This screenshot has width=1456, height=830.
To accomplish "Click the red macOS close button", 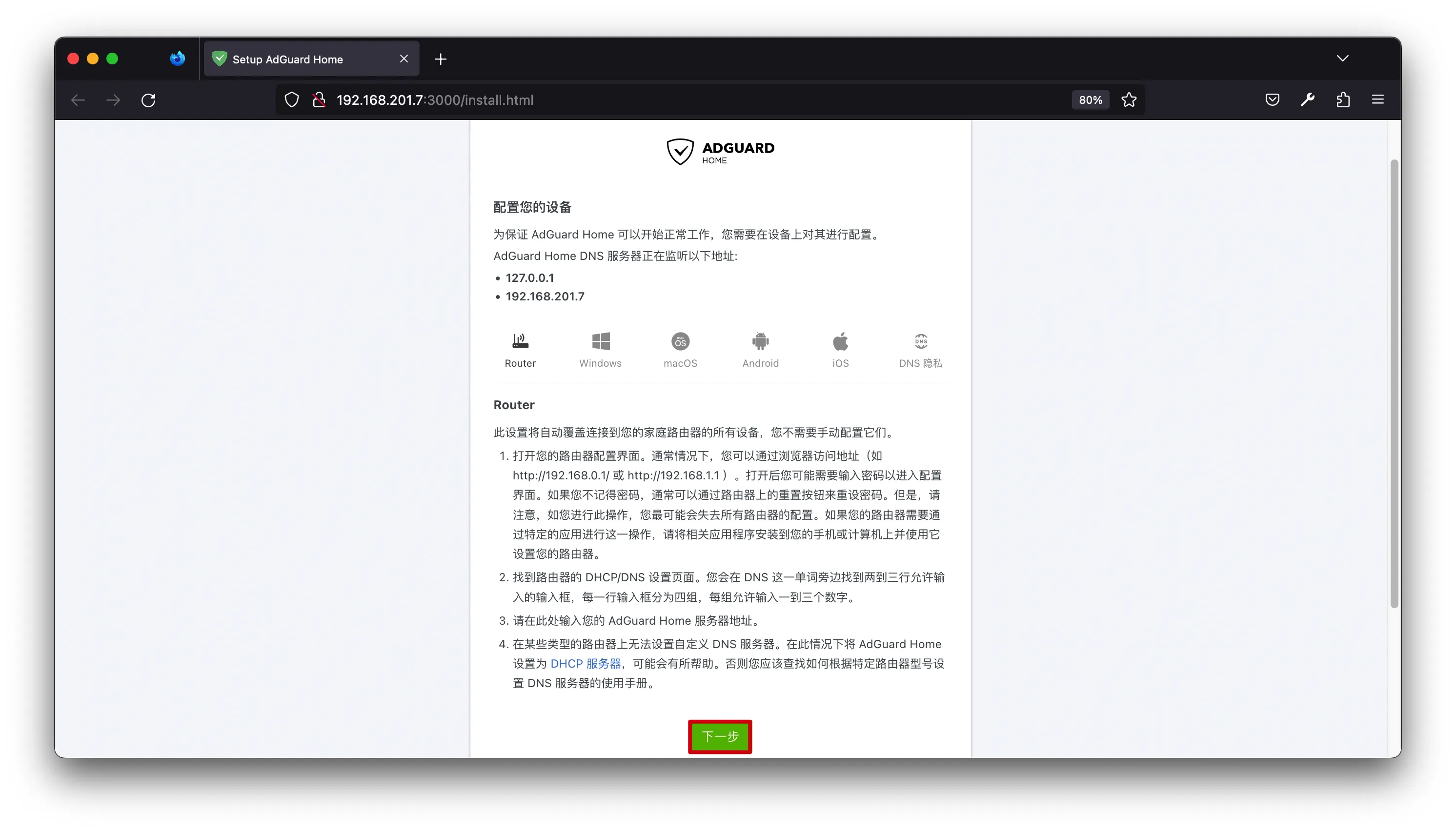I will [x=73, y=59].
